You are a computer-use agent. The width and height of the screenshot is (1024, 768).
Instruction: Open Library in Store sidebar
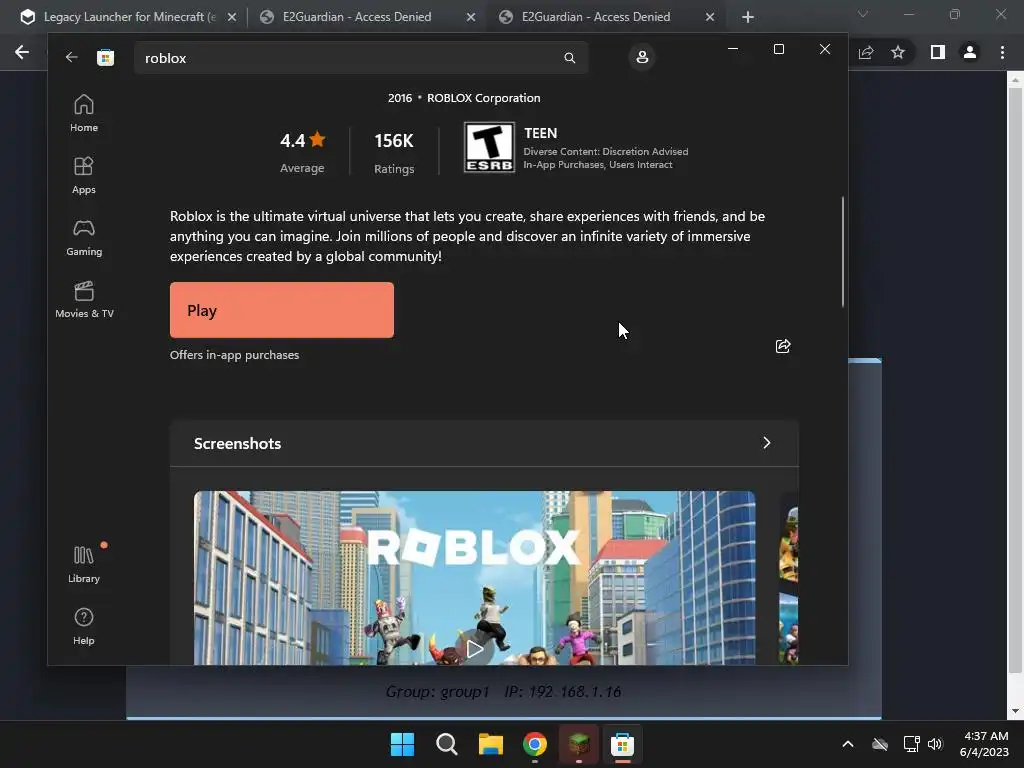click(x=84, y=564)
